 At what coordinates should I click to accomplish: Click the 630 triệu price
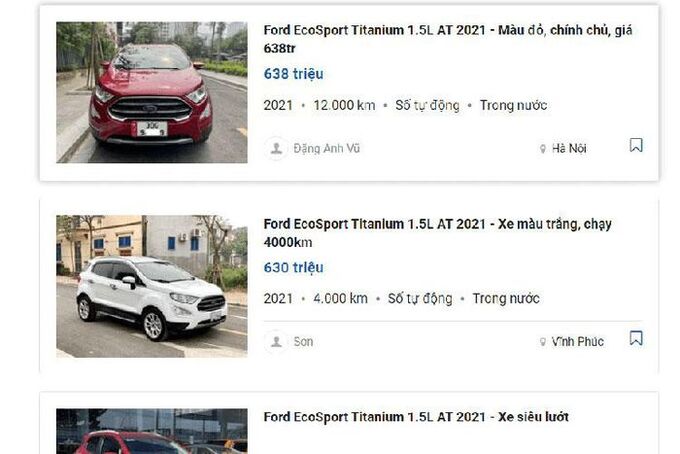pyautogui.click(x=293, y=267)
